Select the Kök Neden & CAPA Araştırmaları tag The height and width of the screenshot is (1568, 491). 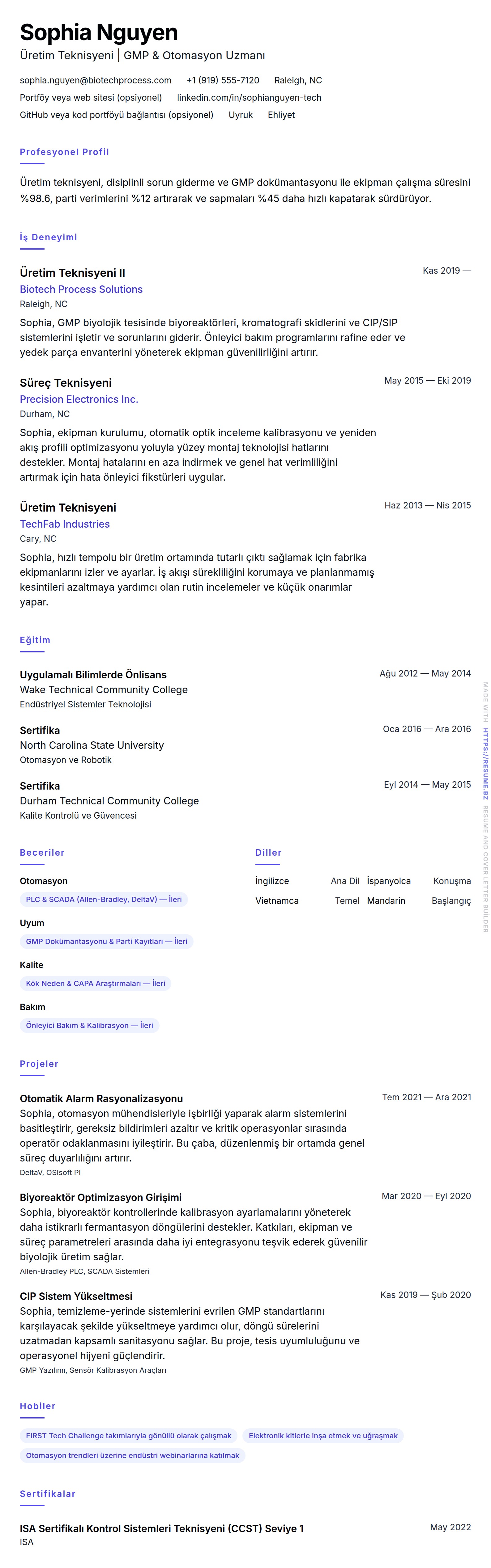coord(96,983)
